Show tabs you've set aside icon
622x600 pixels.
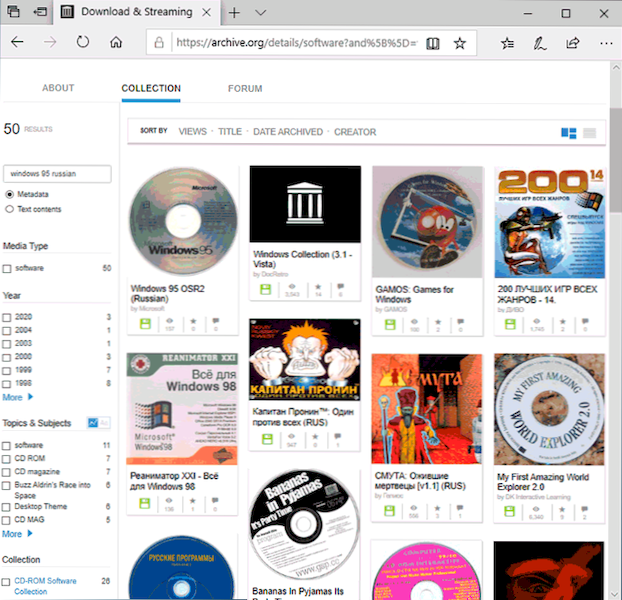click(x=13, y=12)
